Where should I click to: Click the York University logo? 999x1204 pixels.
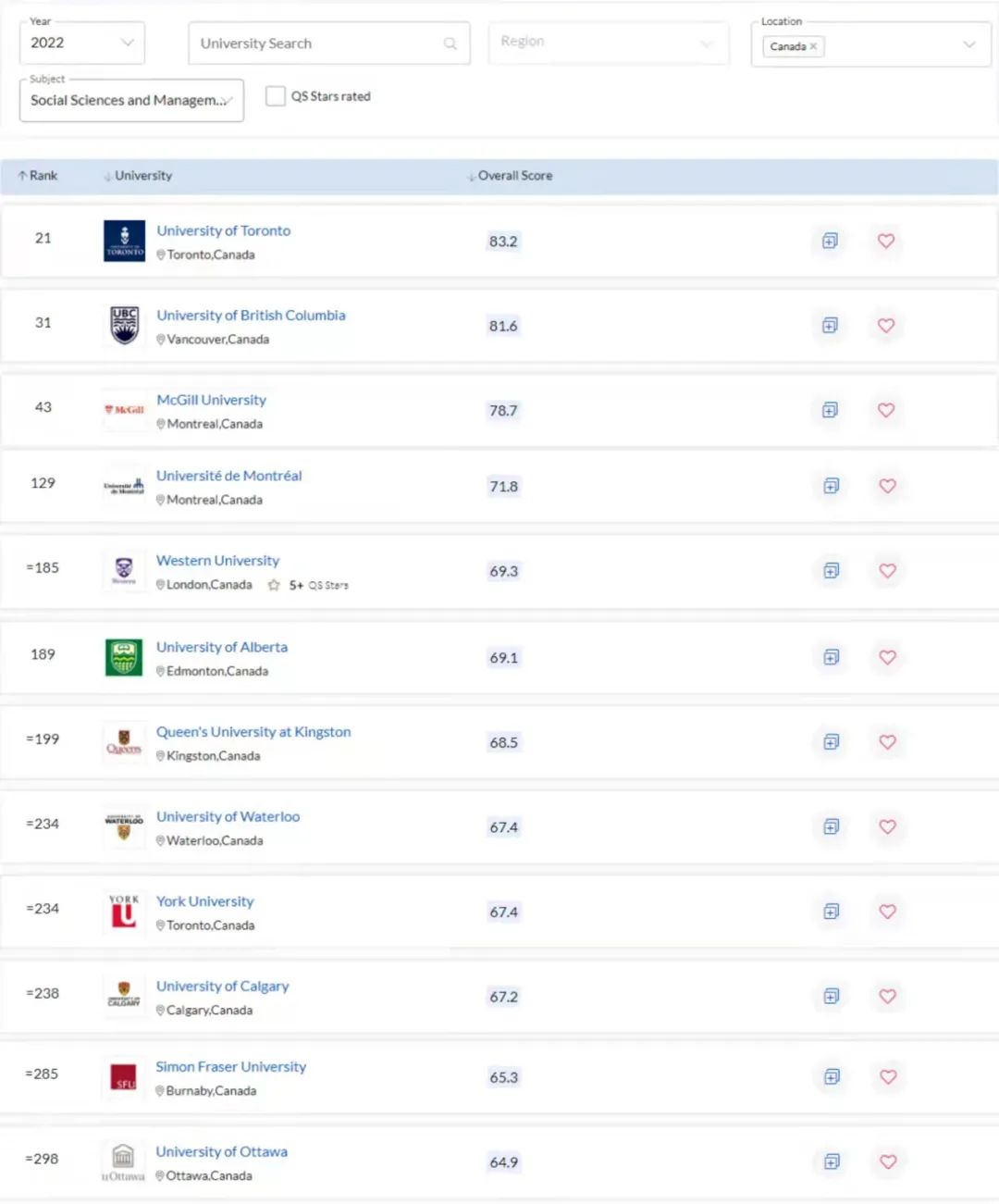coord(124,911)
